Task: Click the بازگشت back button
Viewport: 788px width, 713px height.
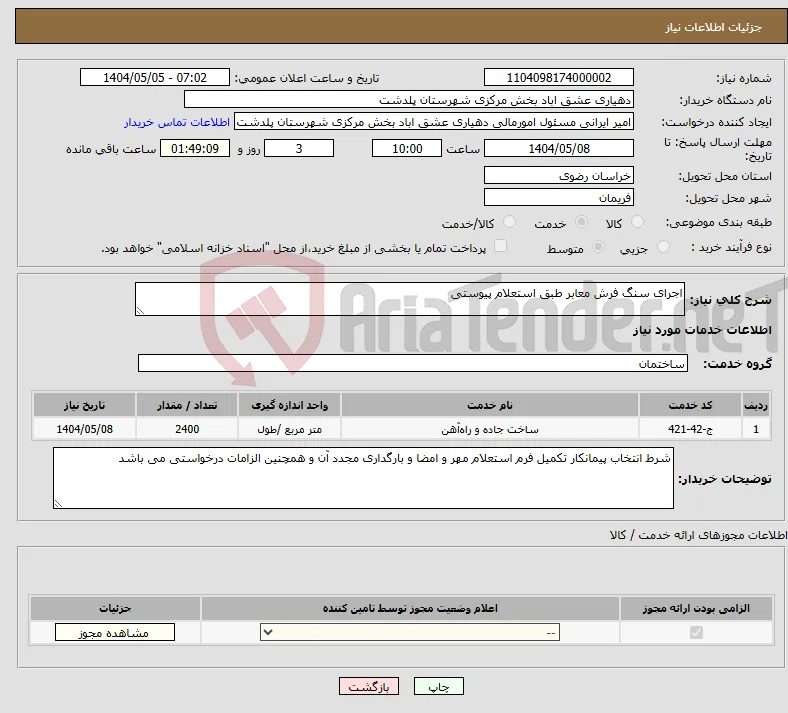Action: click(369, 686)
